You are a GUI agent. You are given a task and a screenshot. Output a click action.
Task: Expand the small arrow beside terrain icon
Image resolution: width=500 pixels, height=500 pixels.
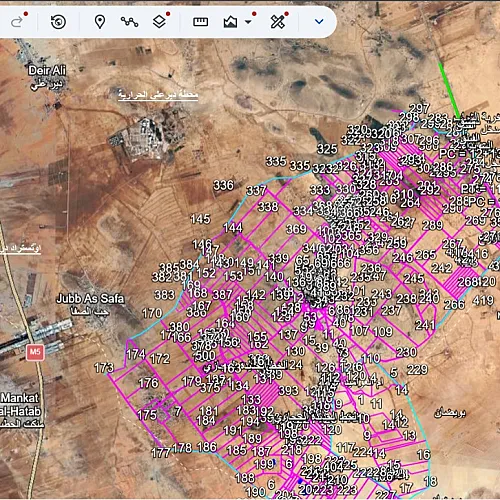248,22
